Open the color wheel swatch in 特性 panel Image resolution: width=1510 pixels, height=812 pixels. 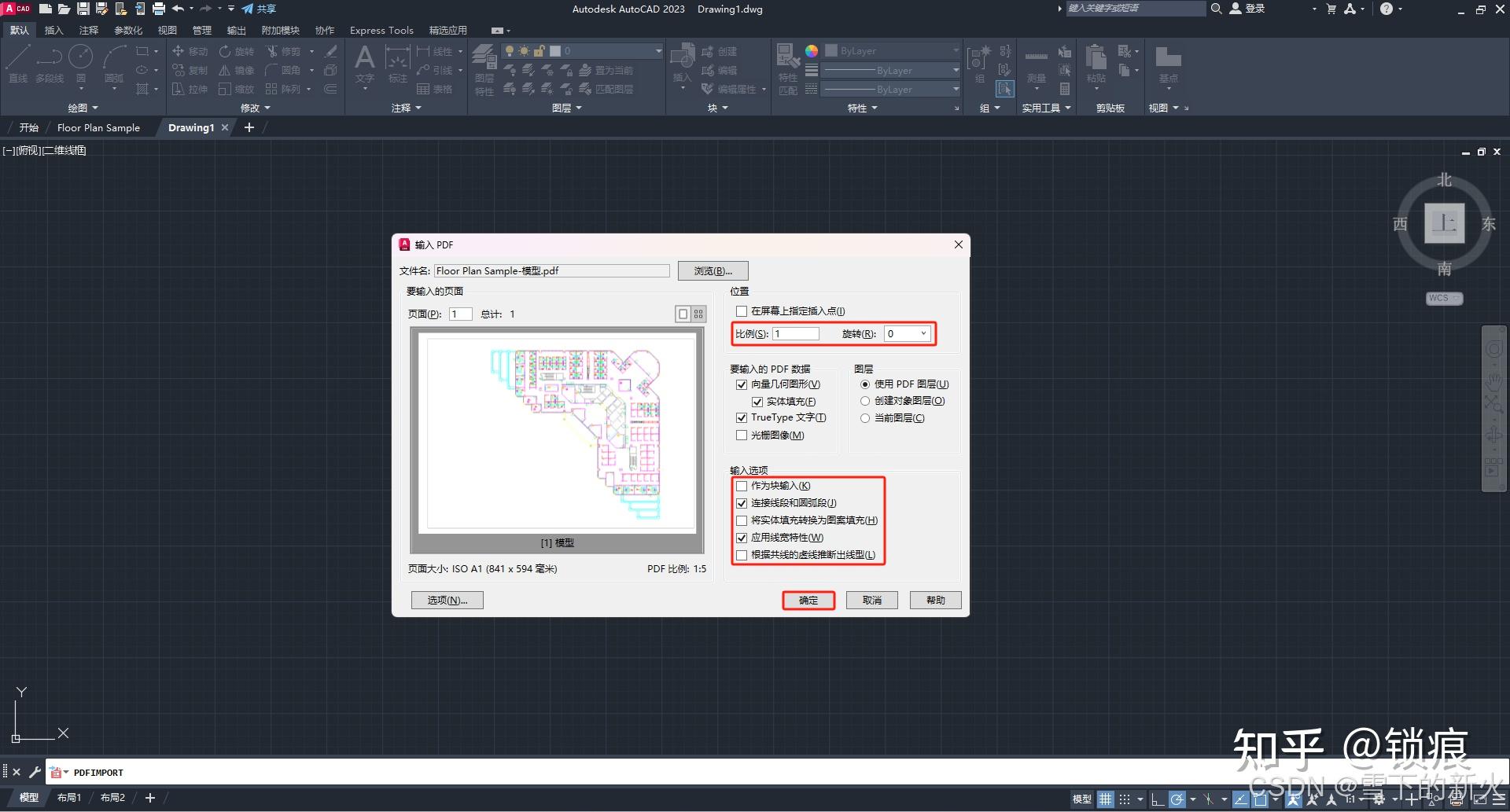tap(810, 50)
